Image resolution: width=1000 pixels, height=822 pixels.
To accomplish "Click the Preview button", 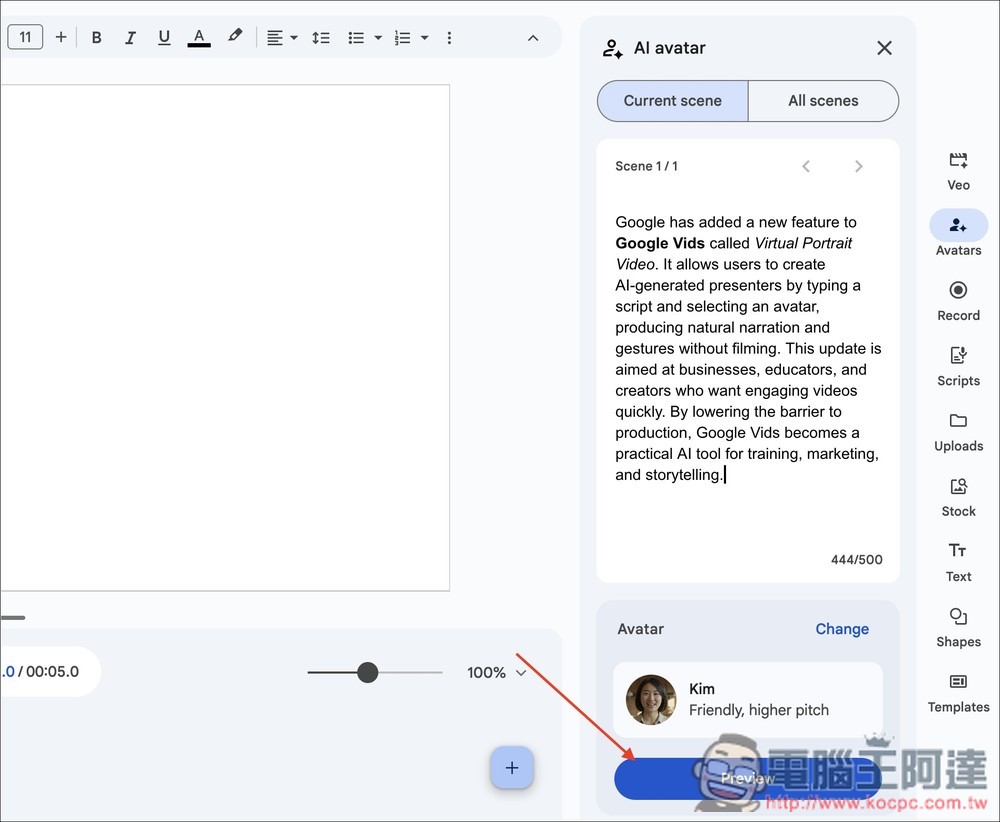I will [747, 778].
